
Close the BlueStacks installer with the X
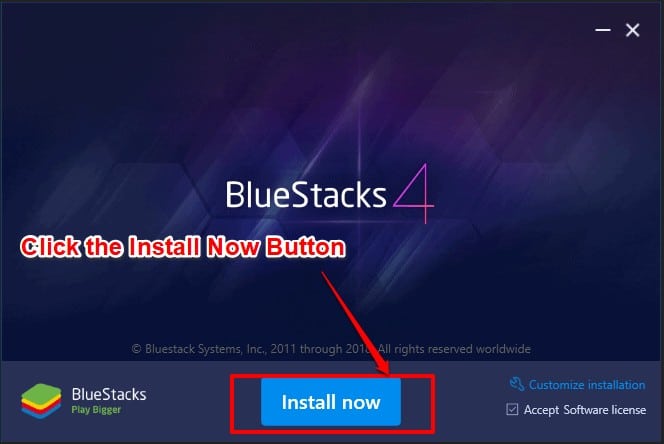pyautogui.click(x=633, y=30)
